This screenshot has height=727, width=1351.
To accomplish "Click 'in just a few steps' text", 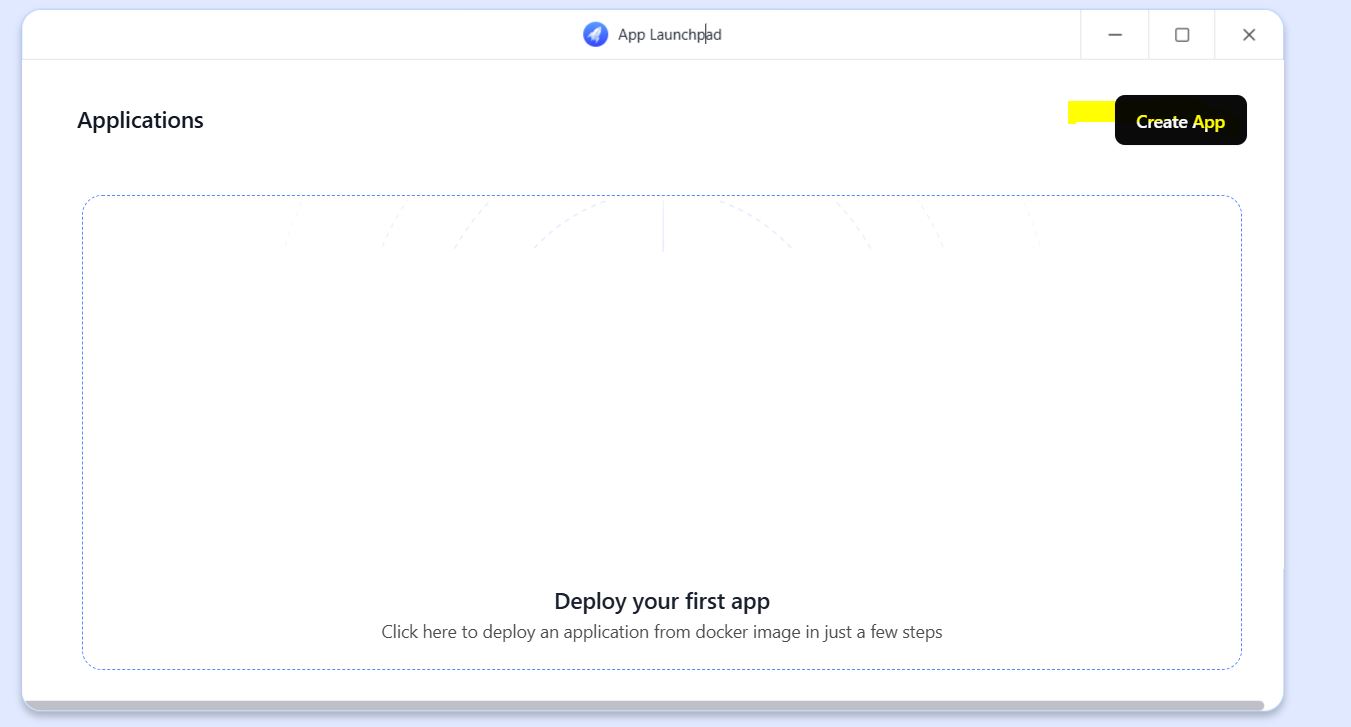I will click(874, 632).
